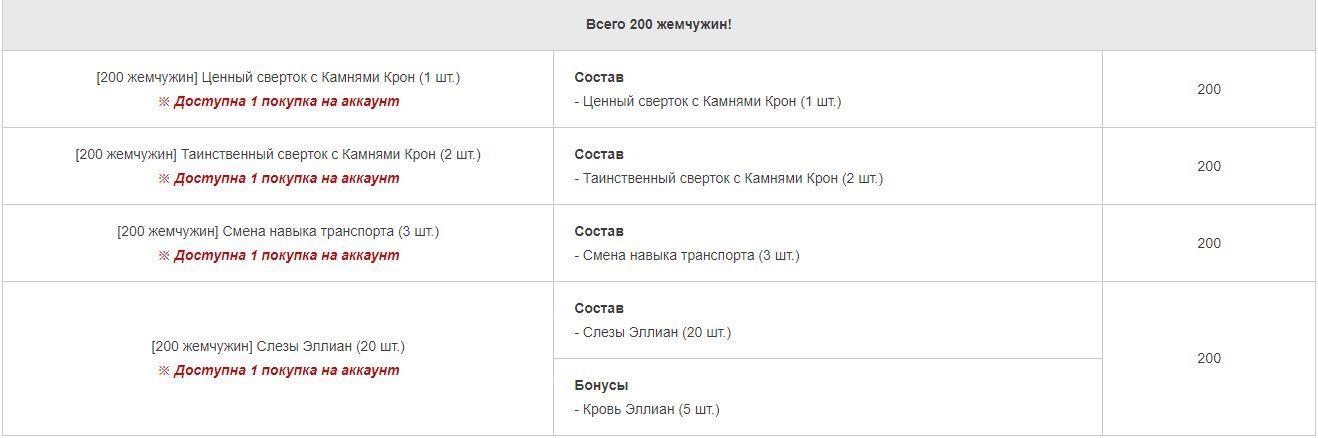The image size is (1318, 438).
Task: Click the price 200 in the Ценный сверток row
Action: click(x=1209, y=89)
